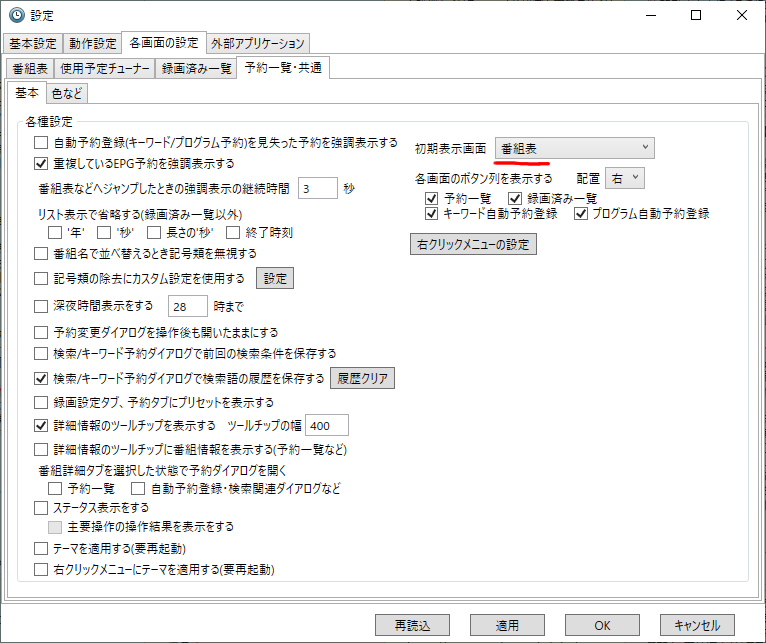The width and height of the screenshot is (766, 643).
Task: Click the 強調表示の継続時間 seconds field
Action: (318, 188)
